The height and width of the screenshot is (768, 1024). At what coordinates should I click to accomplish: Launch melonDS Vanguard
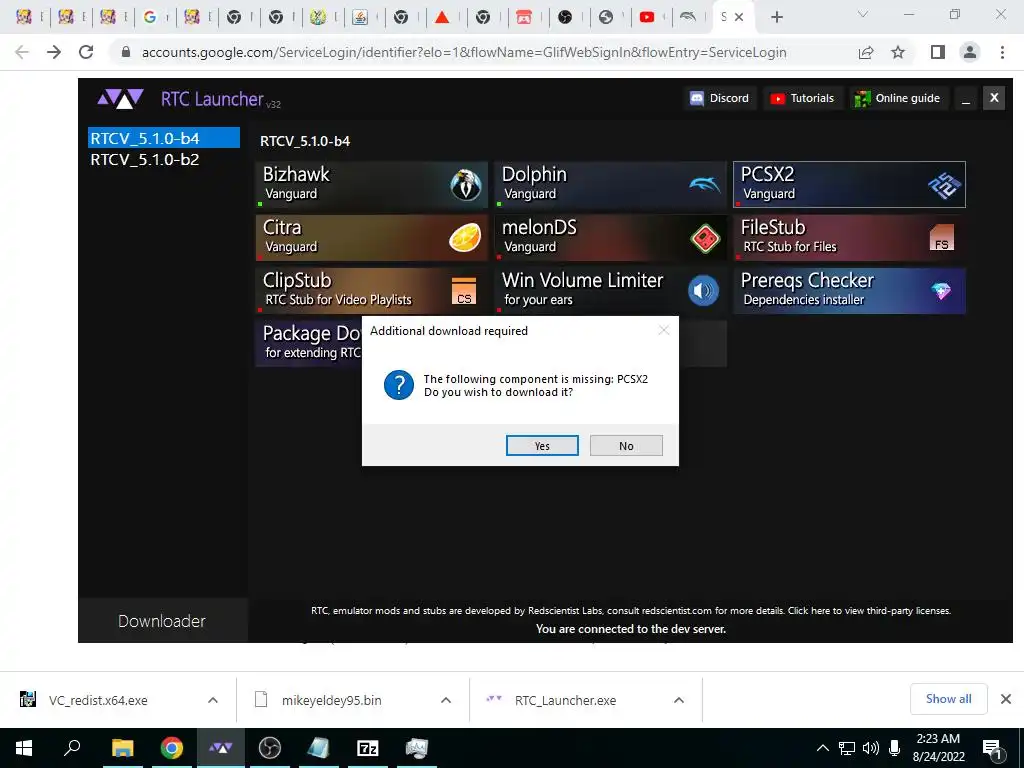[x=610, y=238]
